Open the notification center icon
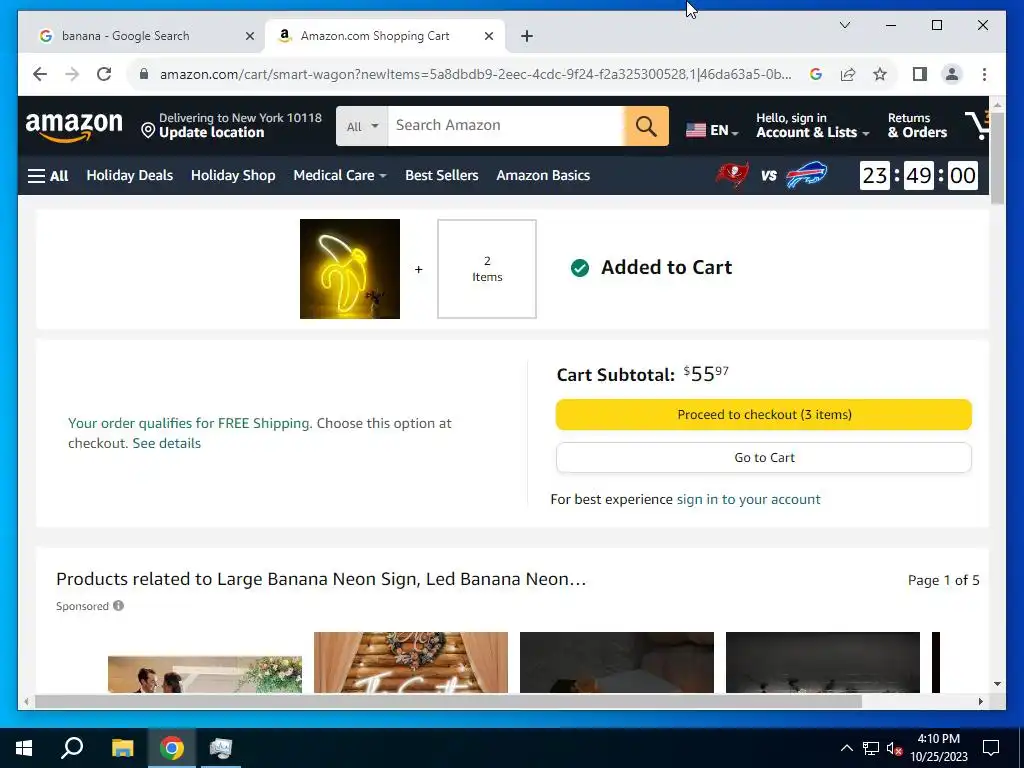 (x=991, y=748)
